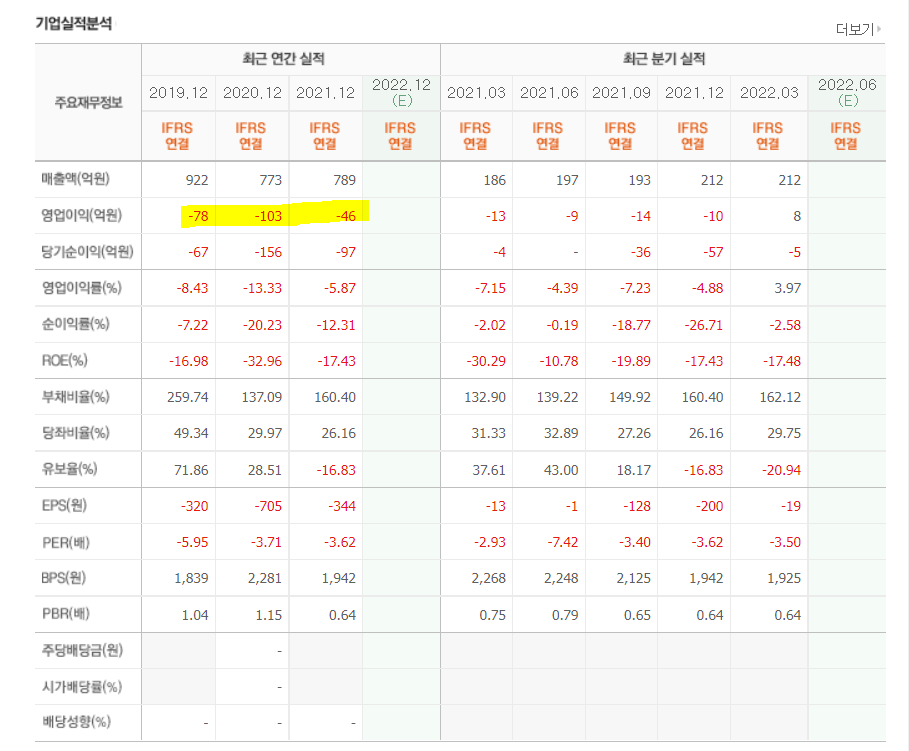Open the 더보기 link

(858, 29)
